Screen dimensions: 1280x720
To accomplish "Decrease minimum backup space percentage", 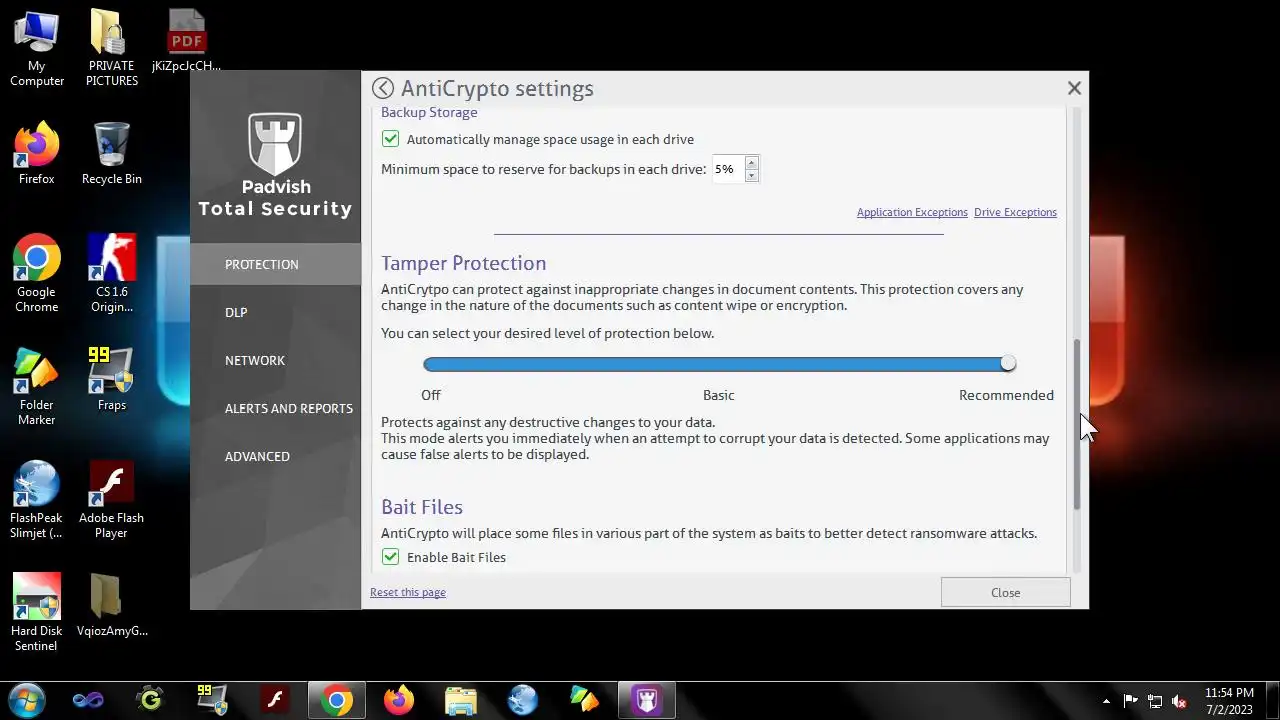I will 751,176.
